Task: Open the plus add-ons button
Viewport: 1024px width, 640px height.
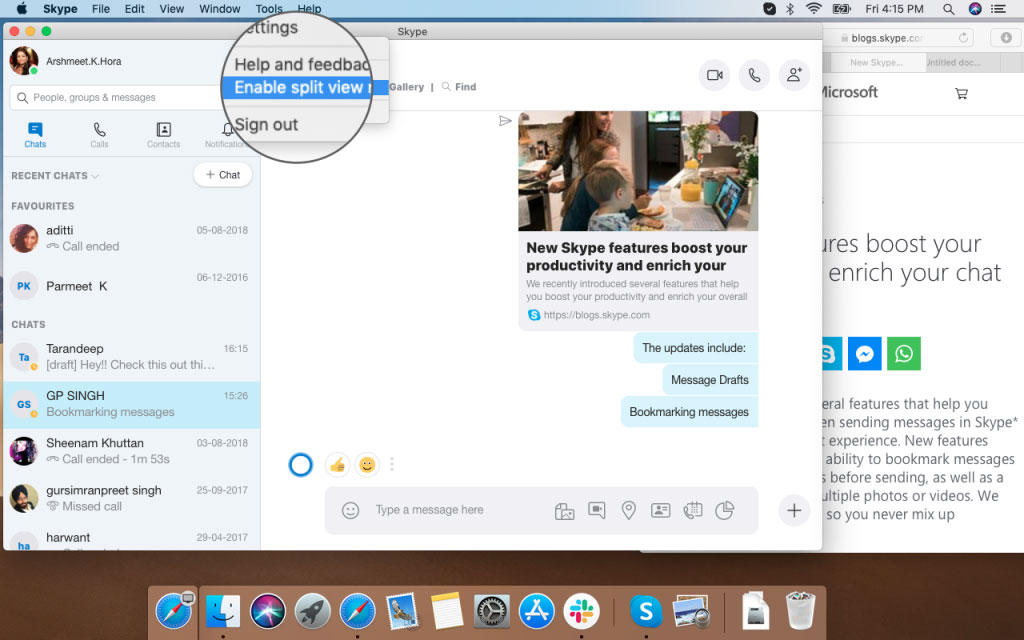Action: pyautogui.click(x=794, y=510)
